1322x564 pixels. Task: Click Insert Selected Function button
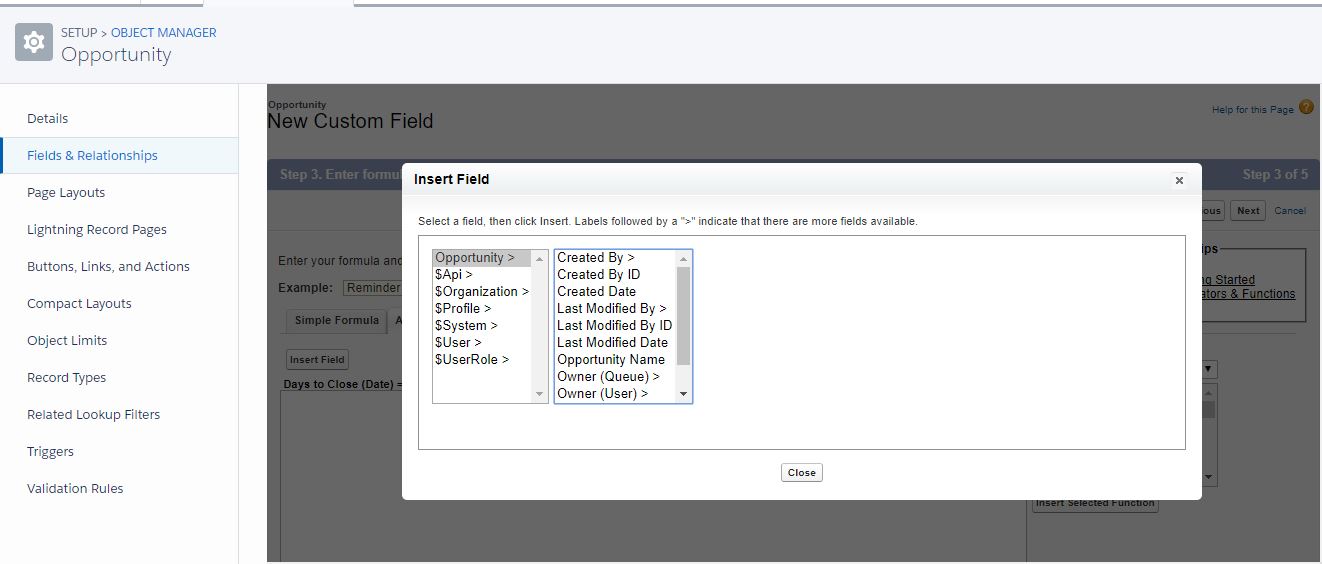pyautogui.click(x=1096, y=503)
